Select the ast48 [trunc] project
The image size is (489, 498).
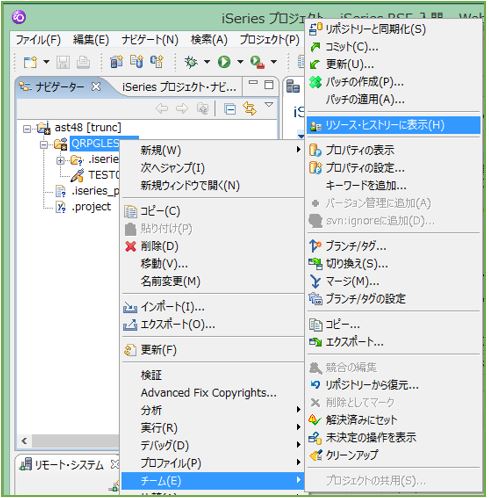88,127
